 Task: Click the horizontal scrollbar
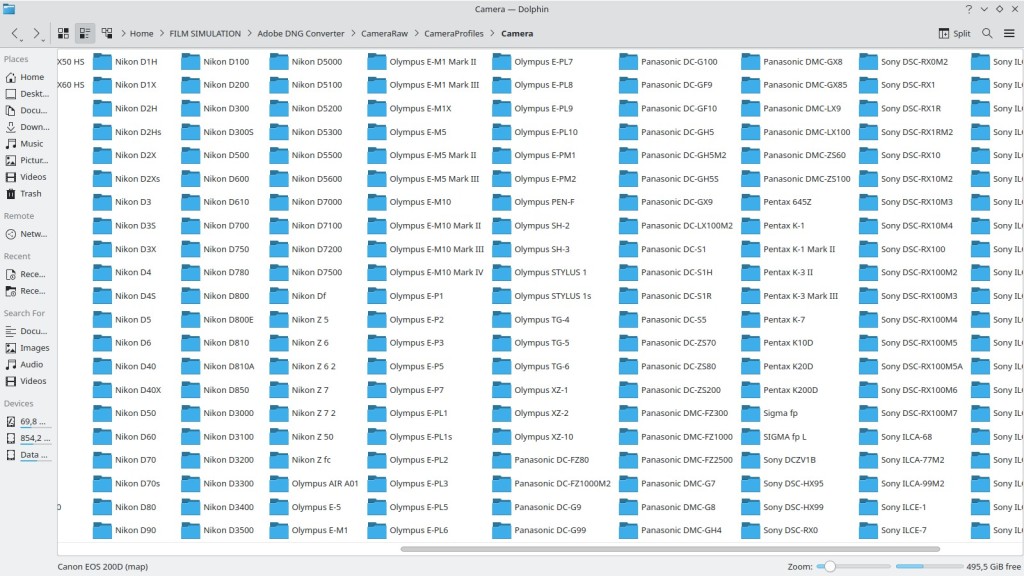click(670, 549)
